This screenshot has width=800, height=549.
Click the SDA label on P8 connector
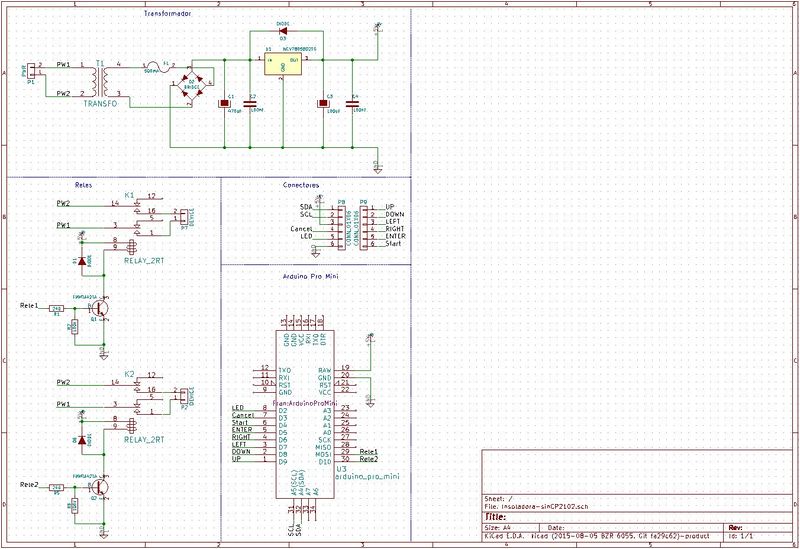[x=306, y=207]
